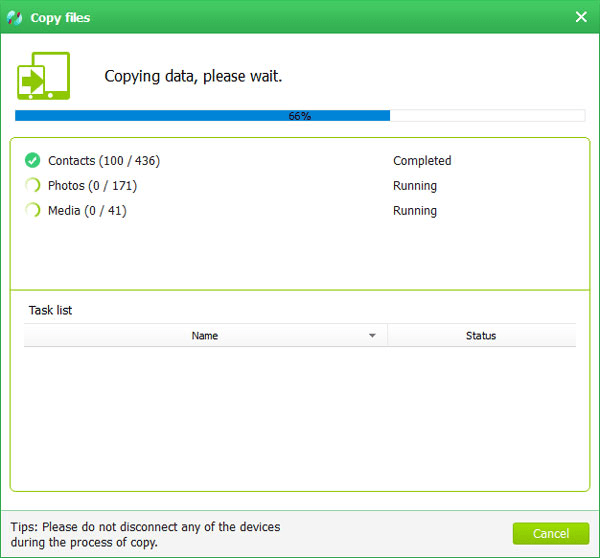Close the Copy files dialog

581,17
